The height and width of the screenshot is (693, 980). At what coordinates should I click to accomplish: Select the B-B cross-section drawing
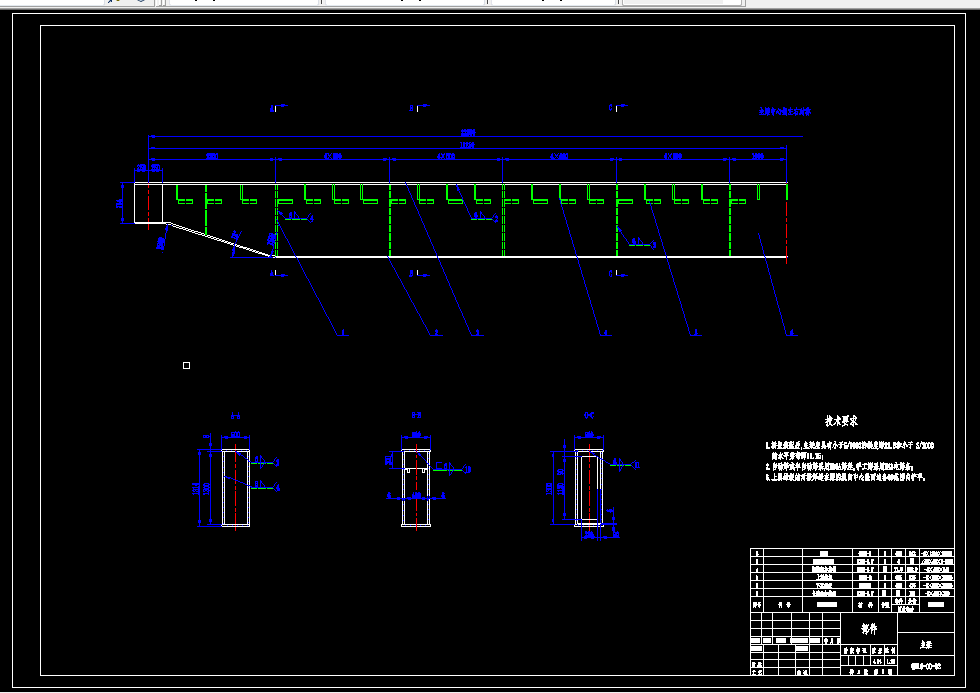[x=416, y=487]
